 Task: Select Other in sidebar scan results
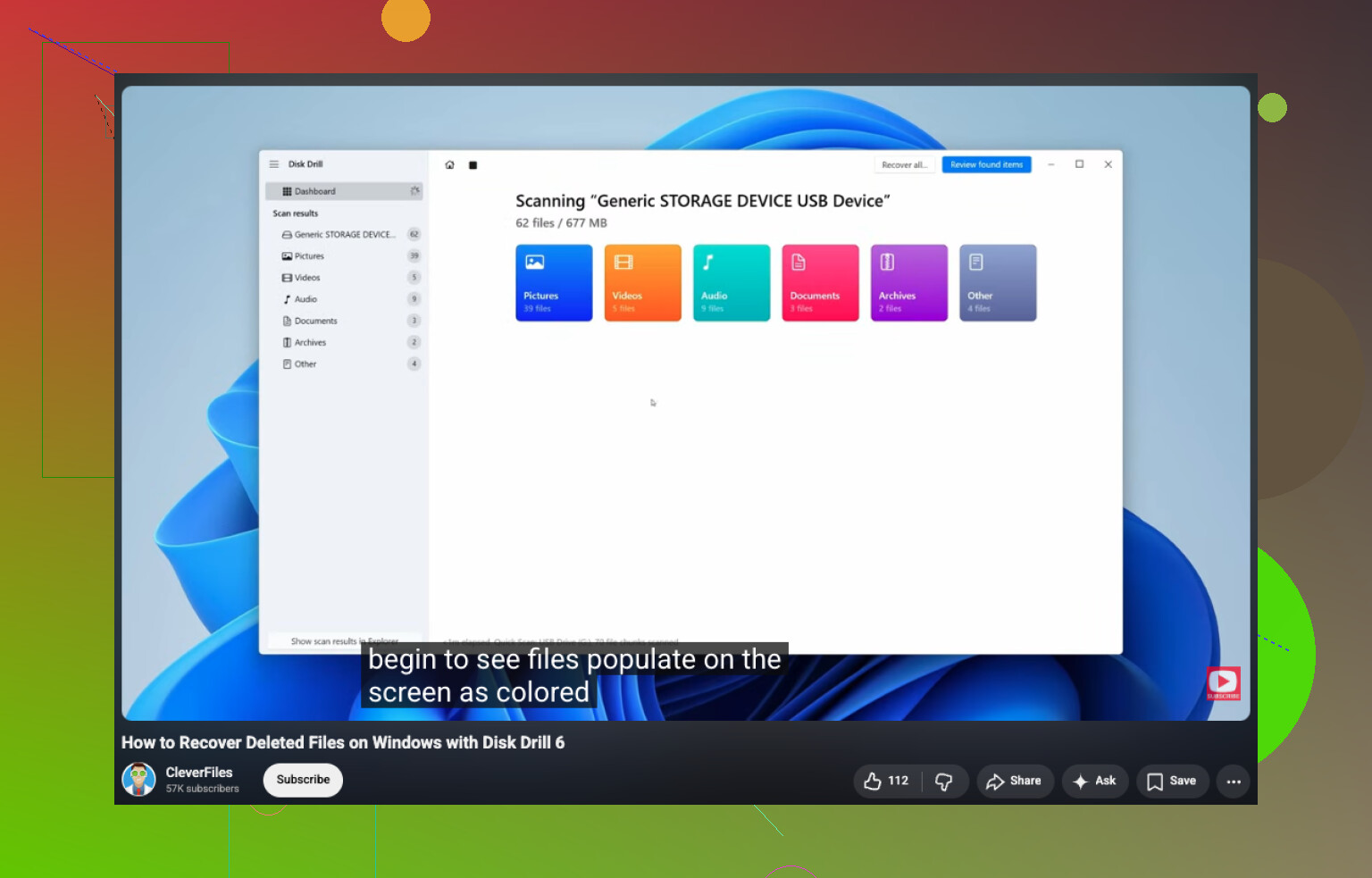click(344, 364)
